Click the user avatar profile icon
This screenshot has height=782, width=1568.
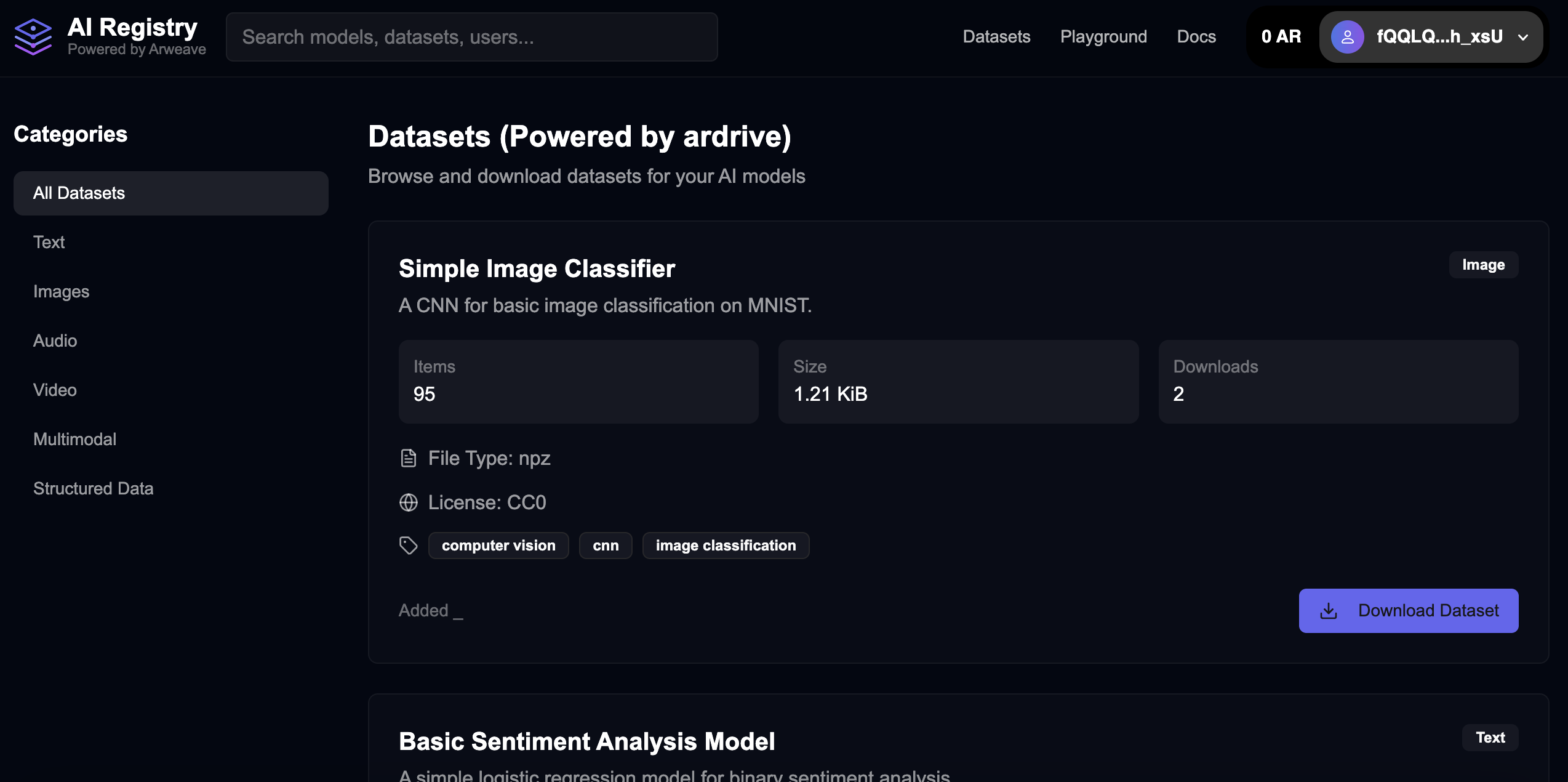(x=1347, y=37)
